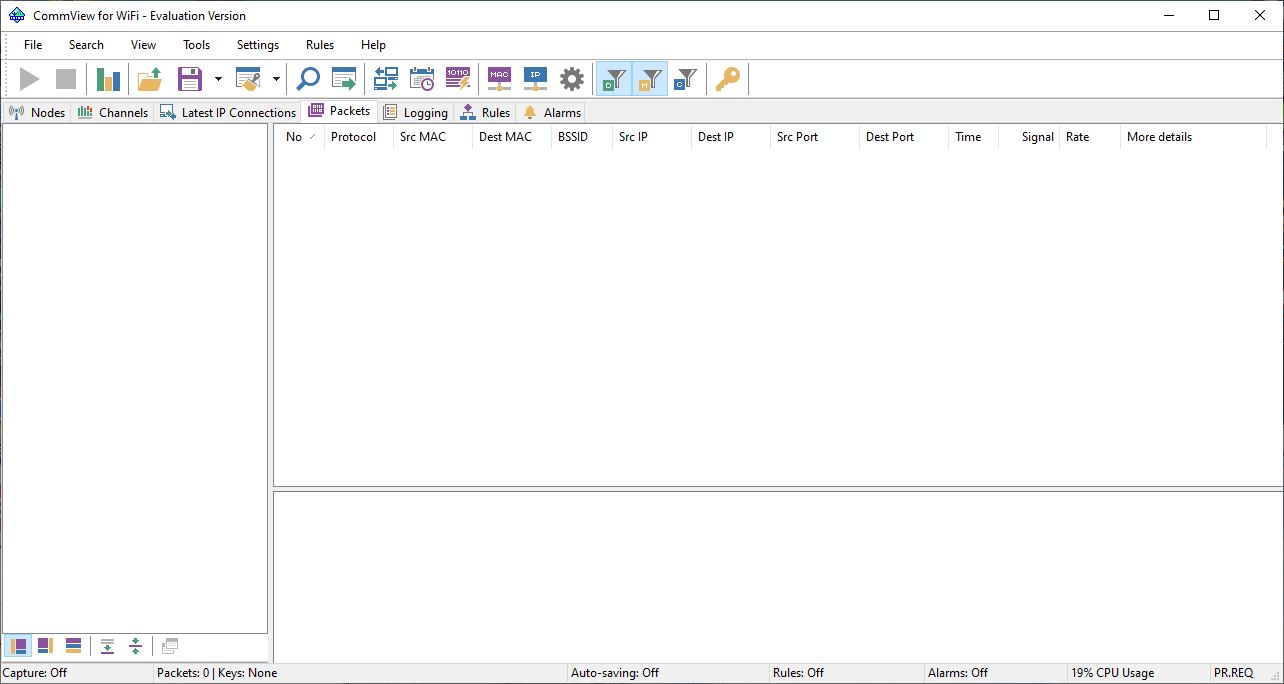Open the IP aliases icon
This screenshot has width=1284, height=684.
click(x=535, y=79)
